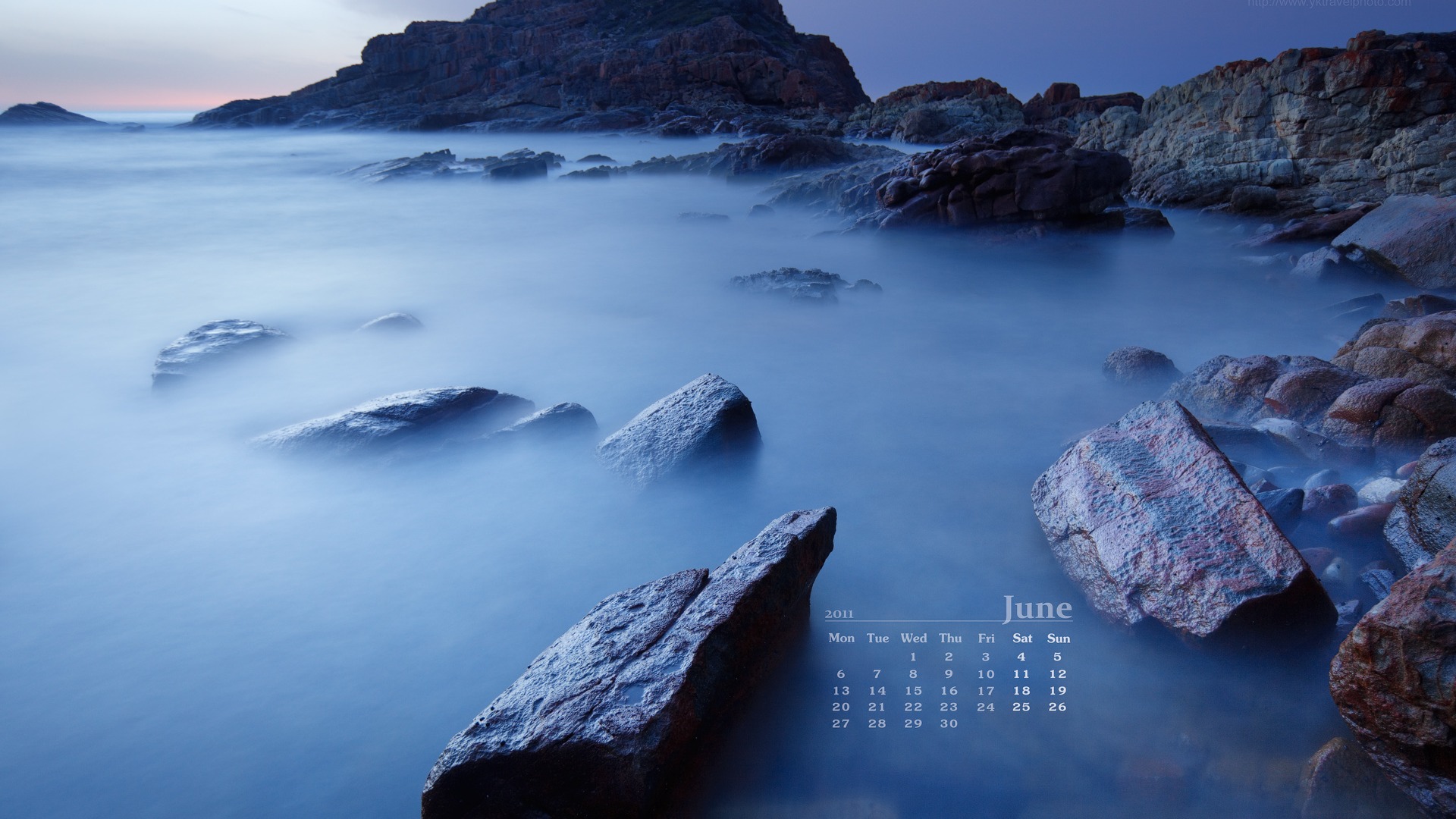Click June 1 in the calendar
Viewport: 1456px width, 819px height.
point(914,657)
